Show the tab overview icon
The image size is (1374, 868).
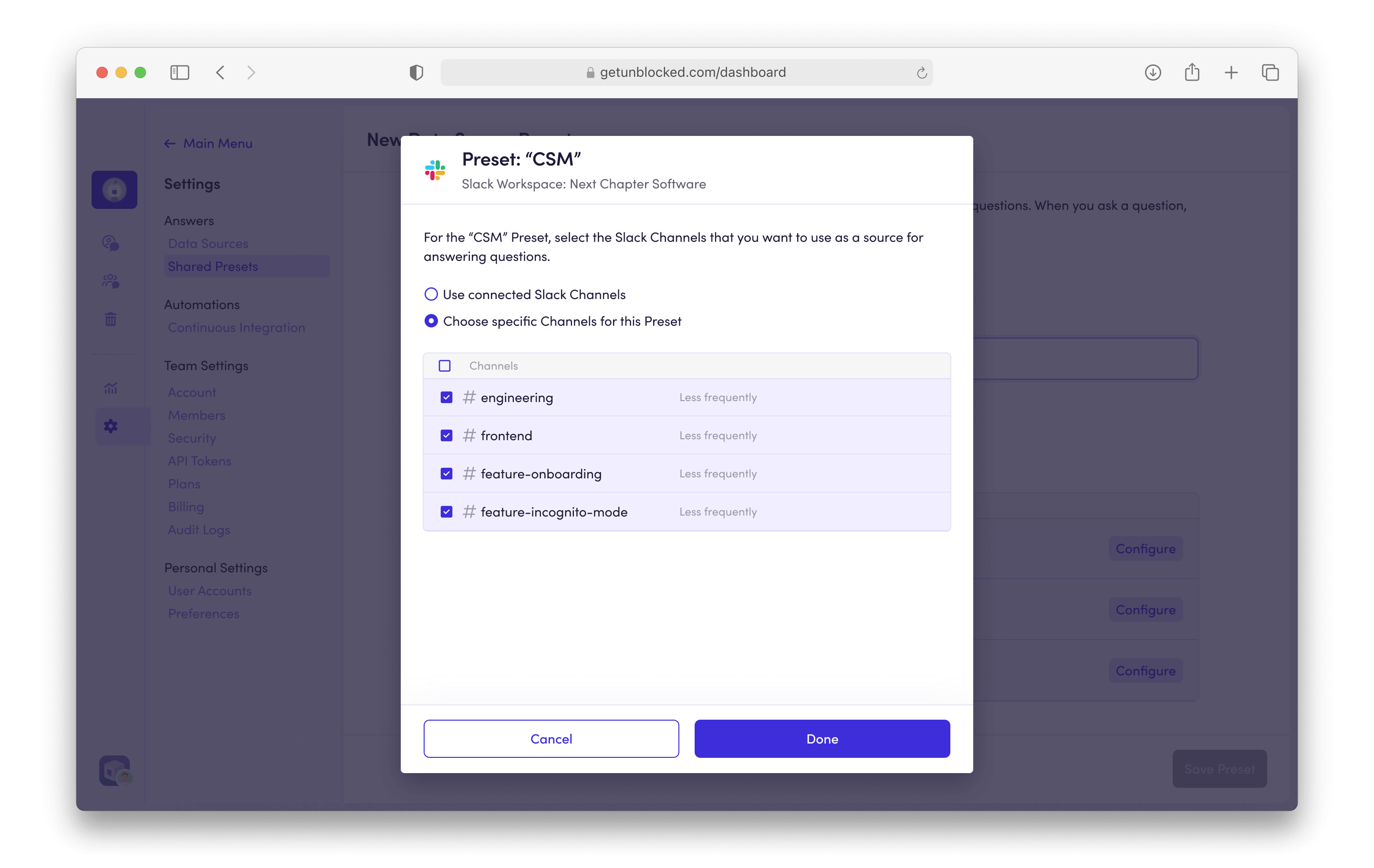(1270, 72)
